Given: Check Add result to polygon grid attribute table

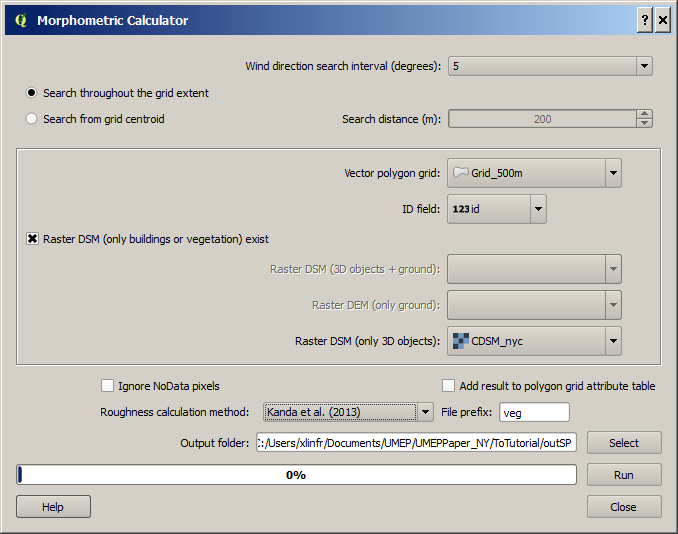Looking at the screenshot, I should point(448,386).
